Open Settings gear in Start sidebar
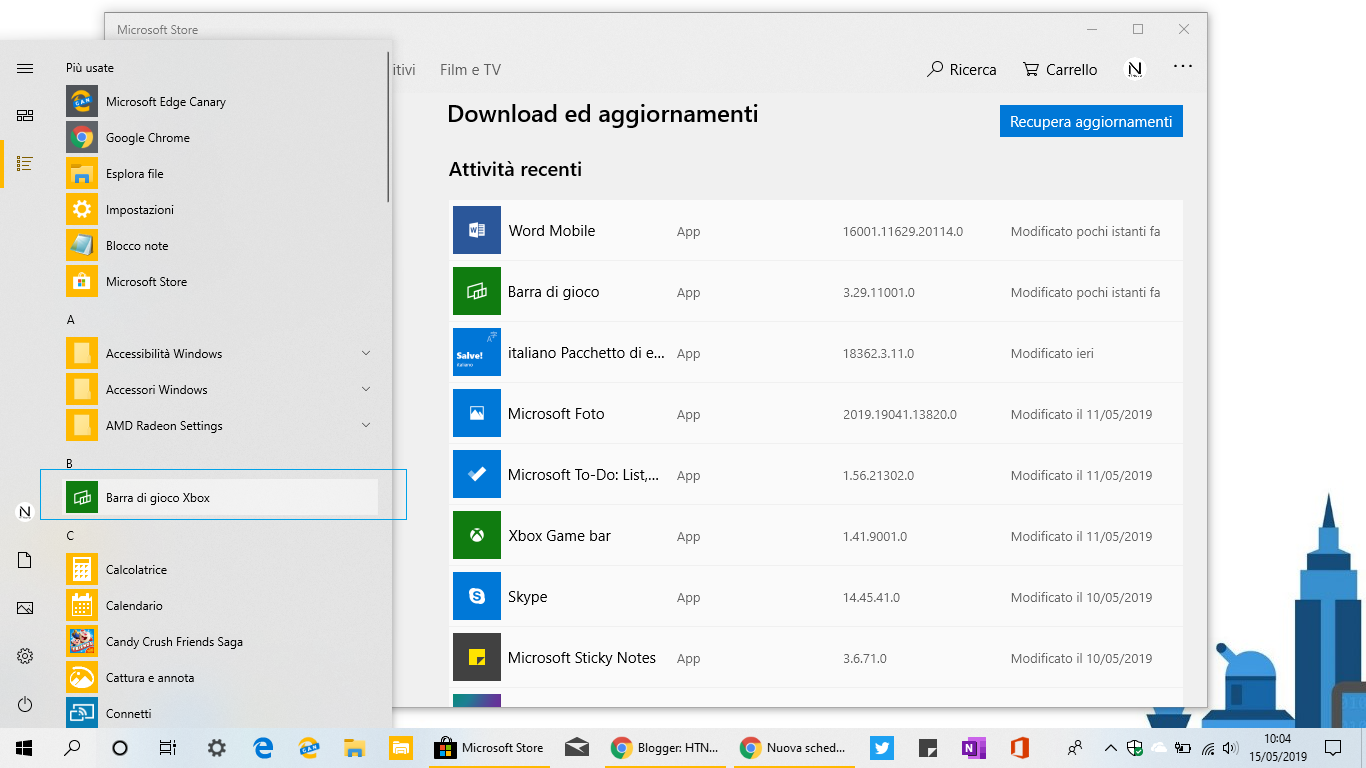The image size is (1366, 768). 25,656
